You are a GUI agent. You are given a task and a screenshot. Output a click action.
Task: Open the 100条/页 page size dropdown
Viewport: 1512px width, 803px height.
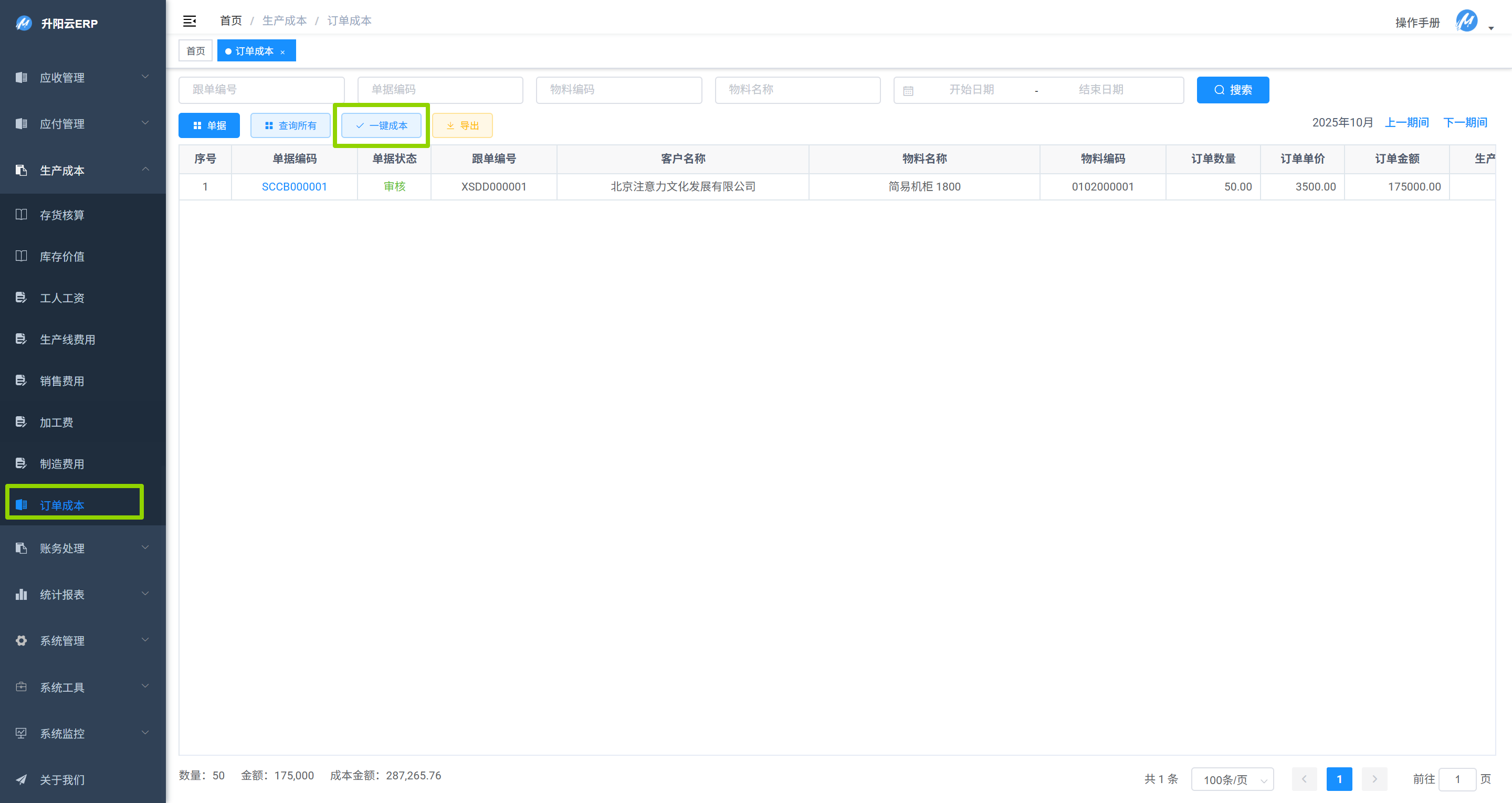click(1232, 779)
